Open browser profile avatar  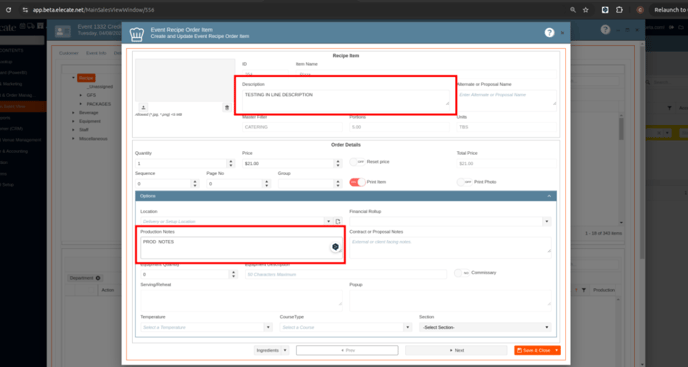pos(640,10)
